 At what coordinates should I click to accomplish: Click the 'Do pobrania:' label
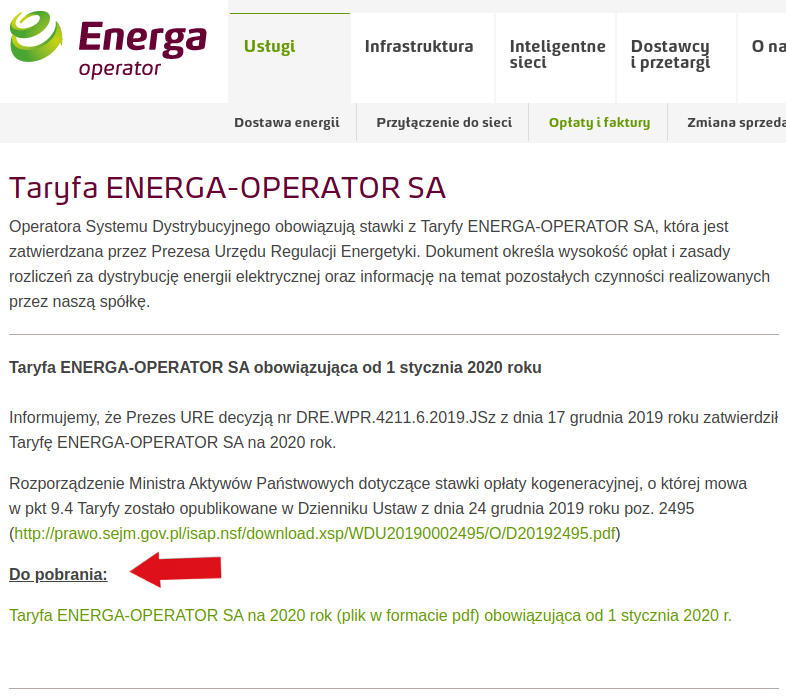tap(58, 575)
